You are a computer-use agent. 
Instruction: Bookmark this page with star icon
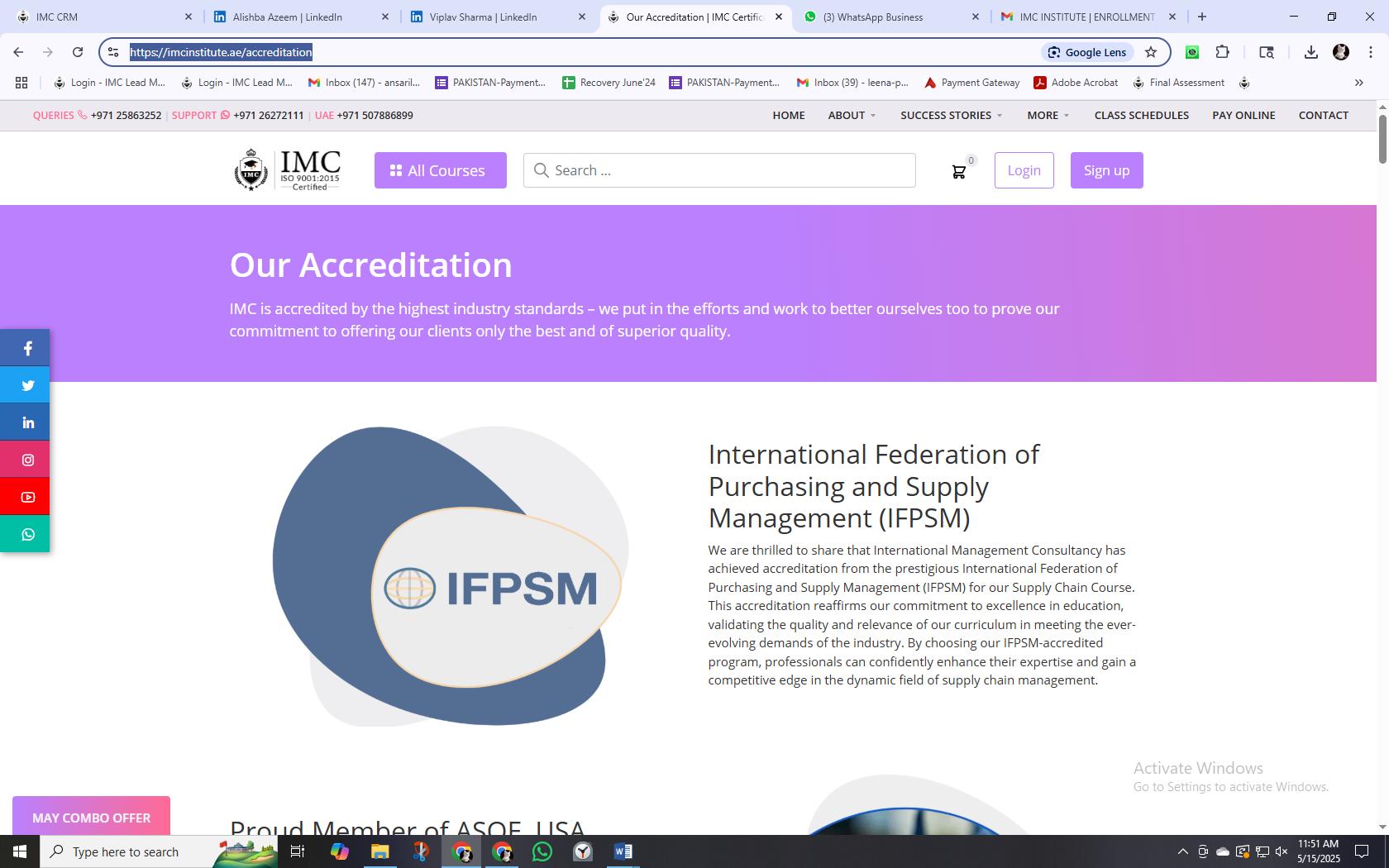[1151, 52]
